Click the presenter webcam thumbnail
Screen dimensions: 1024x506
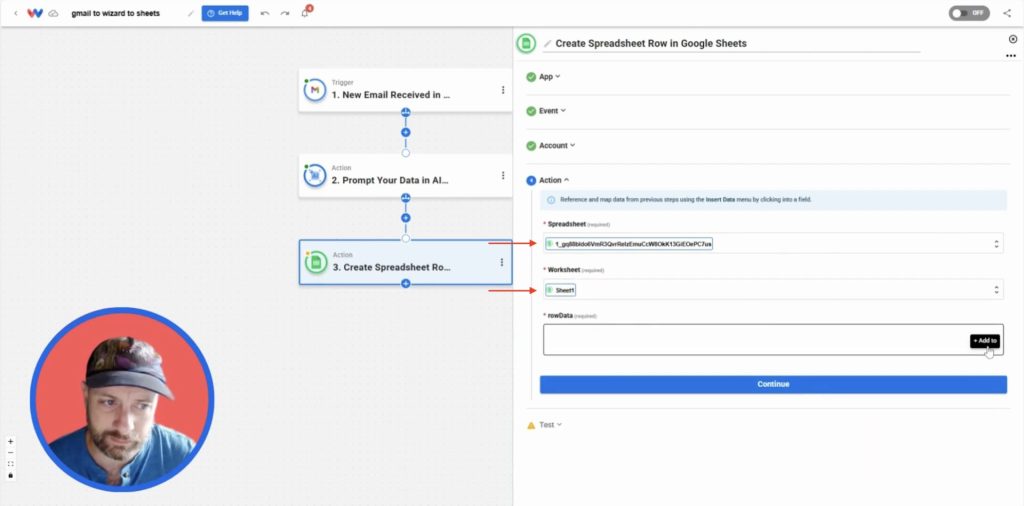point(122,400)
